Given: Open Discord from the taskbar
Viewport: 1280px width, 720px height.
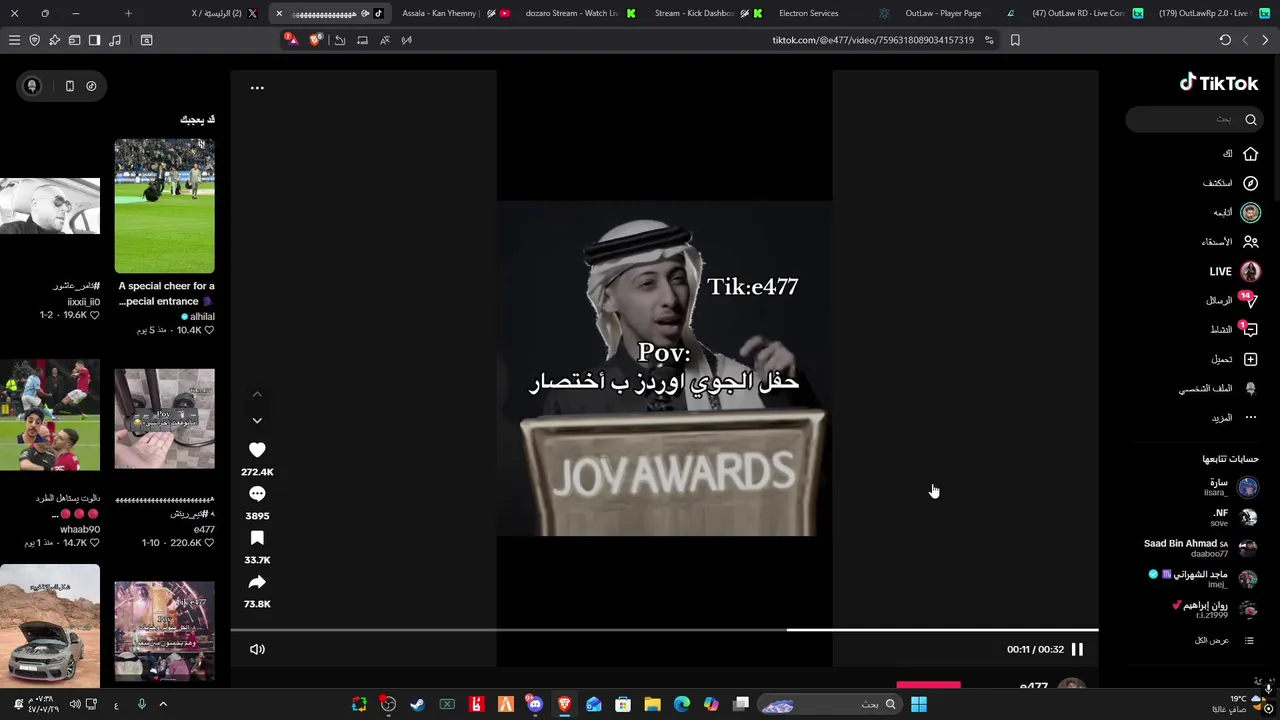Looking at the screenshot, I should pos(534,704).
